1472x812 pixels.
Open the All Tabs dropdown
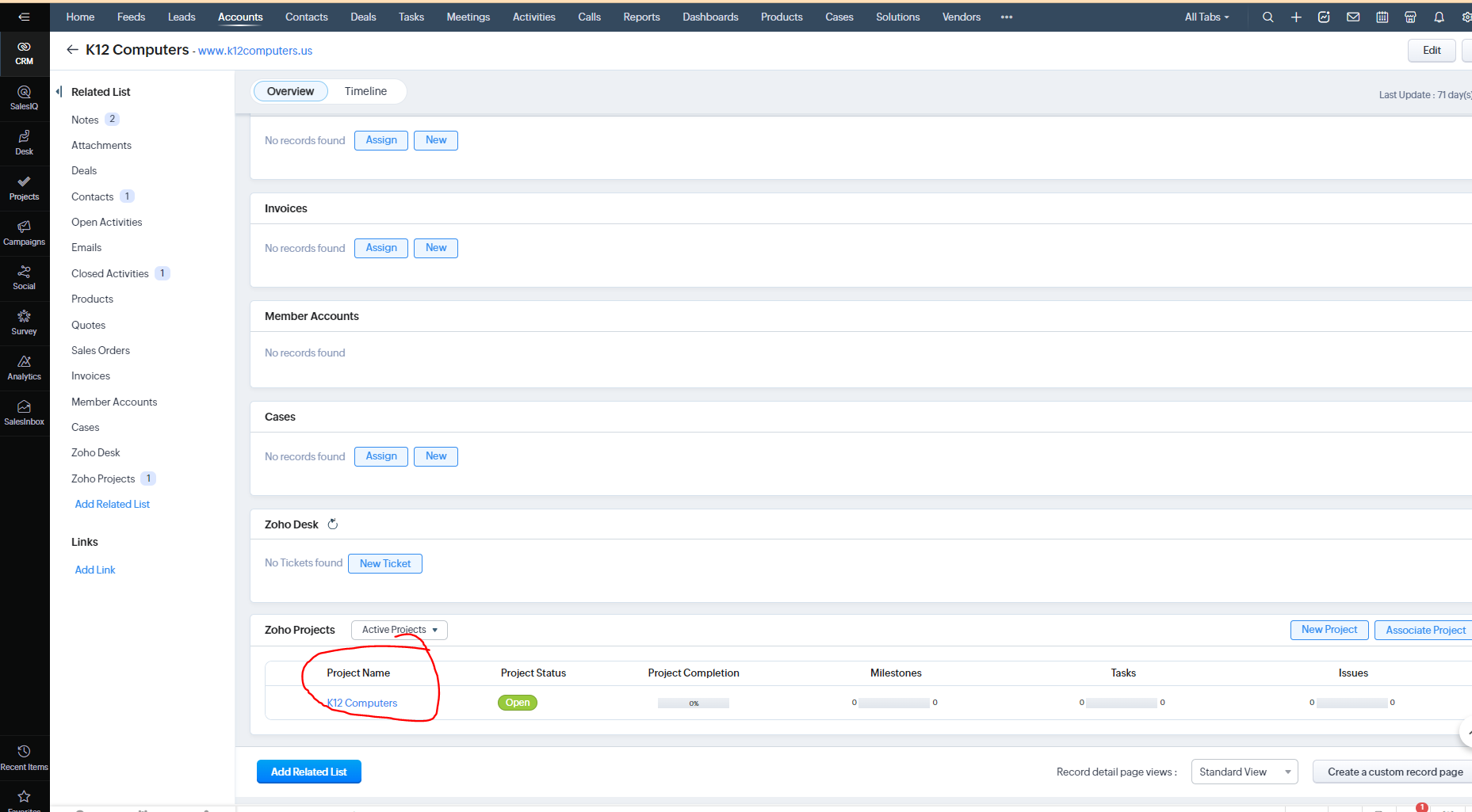click(x=1206, y=17)
